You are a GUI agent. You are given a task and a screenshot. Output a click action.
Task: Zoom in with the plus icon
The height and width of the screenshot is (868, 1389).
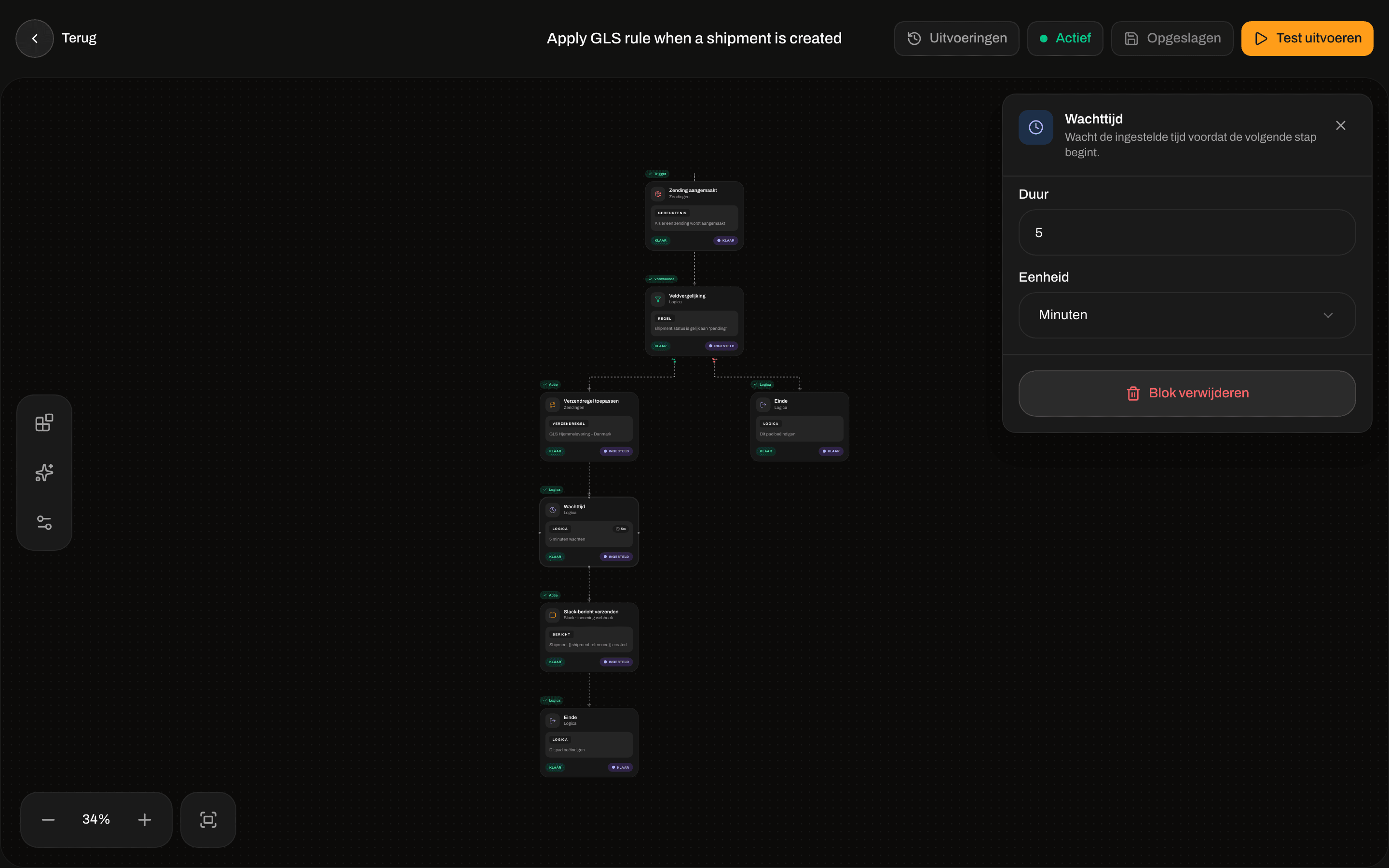[145, 820]
